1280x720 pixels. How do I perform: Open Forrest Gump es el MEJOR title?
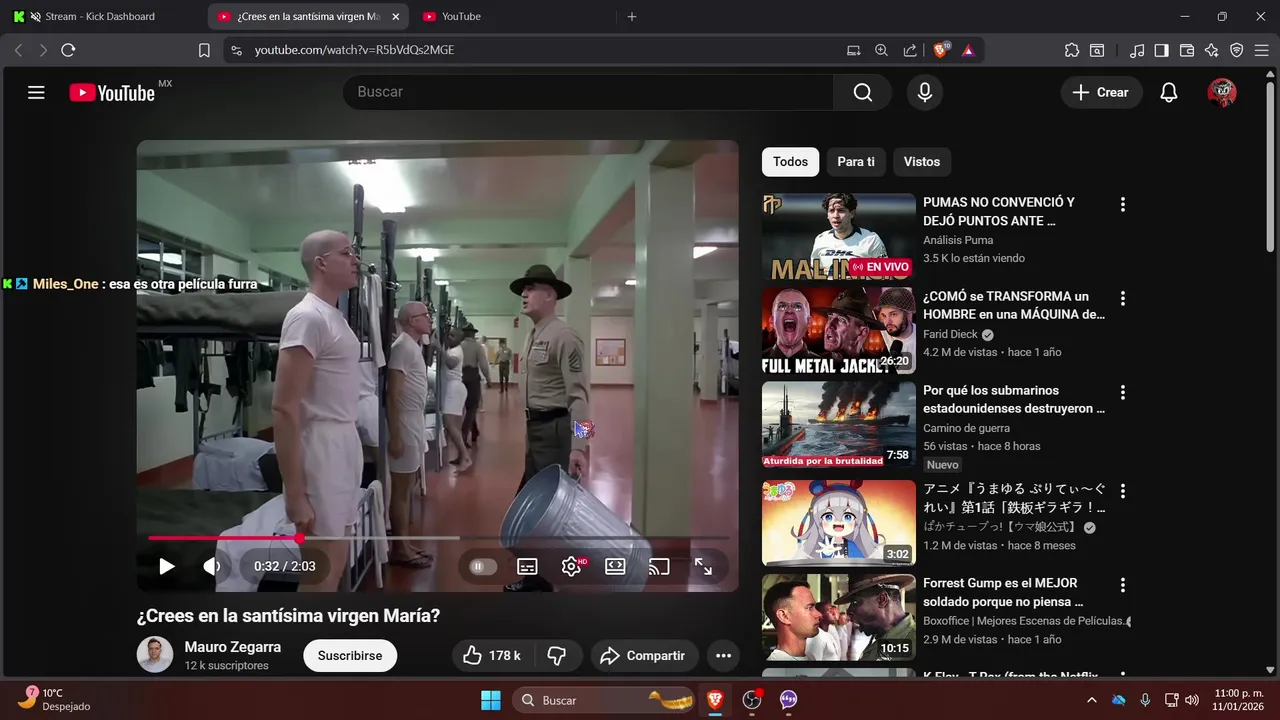(x=1003, y=592)
